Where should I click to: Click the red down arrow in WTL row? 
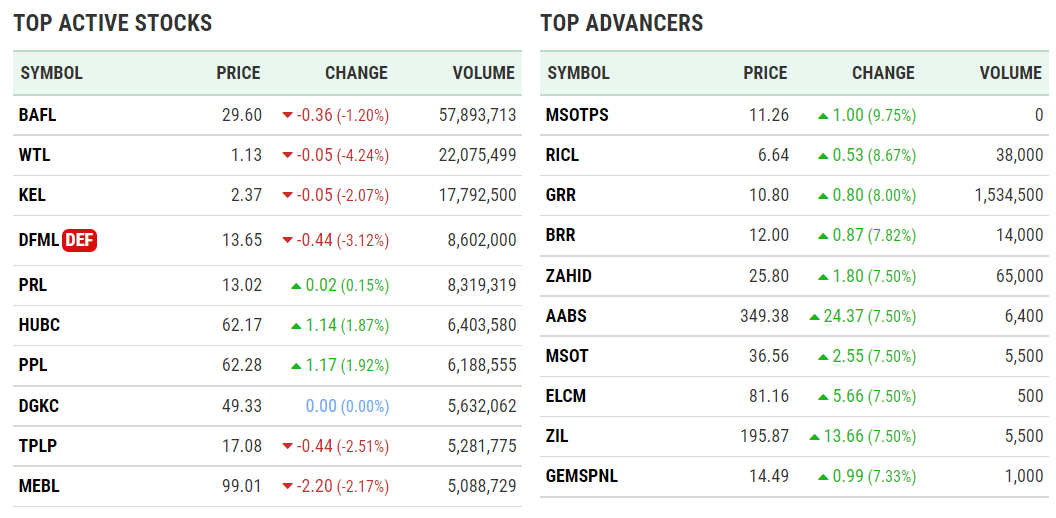288,156
